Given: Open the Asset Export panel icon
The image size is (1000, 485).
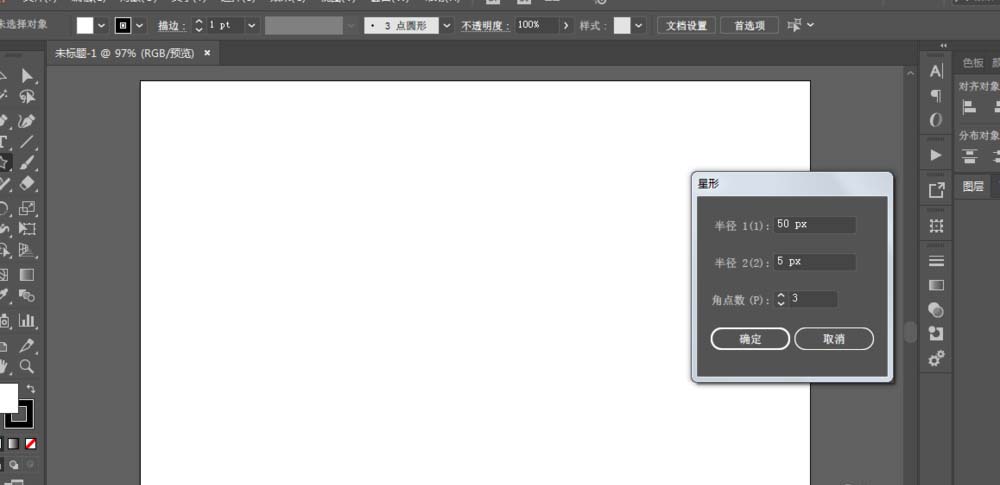Looking at the screenshot, I should 936,190.
